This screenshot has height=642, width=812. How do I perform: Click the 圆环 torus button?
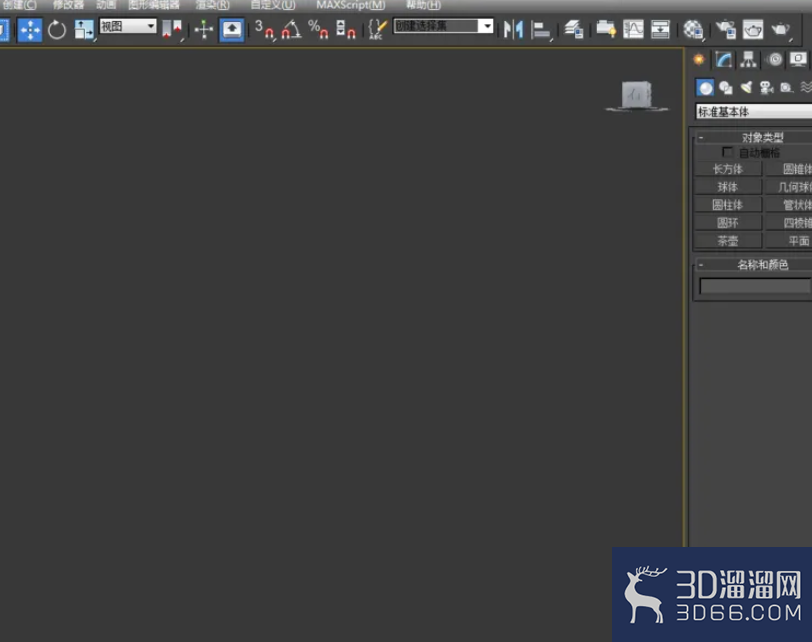pyautogui.click(x=728, y=223)
